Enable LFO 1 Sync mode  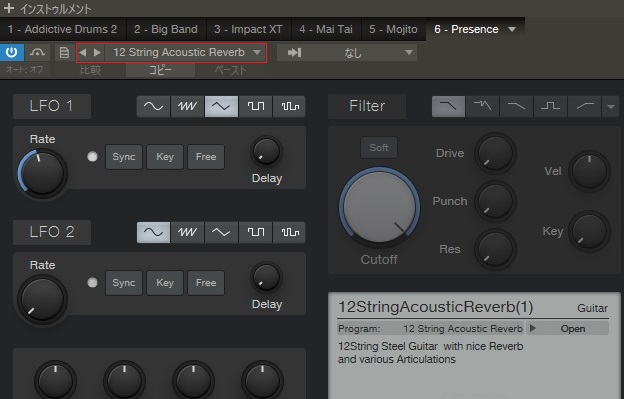click(x=124, y=157)
